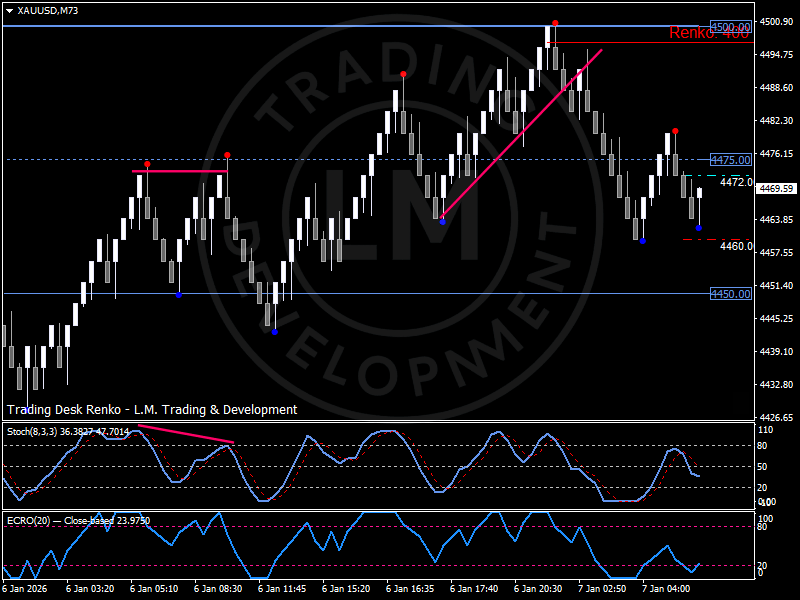Click 4432.80 on the price scale
This screenshot has height=600, width=800.
777,384
